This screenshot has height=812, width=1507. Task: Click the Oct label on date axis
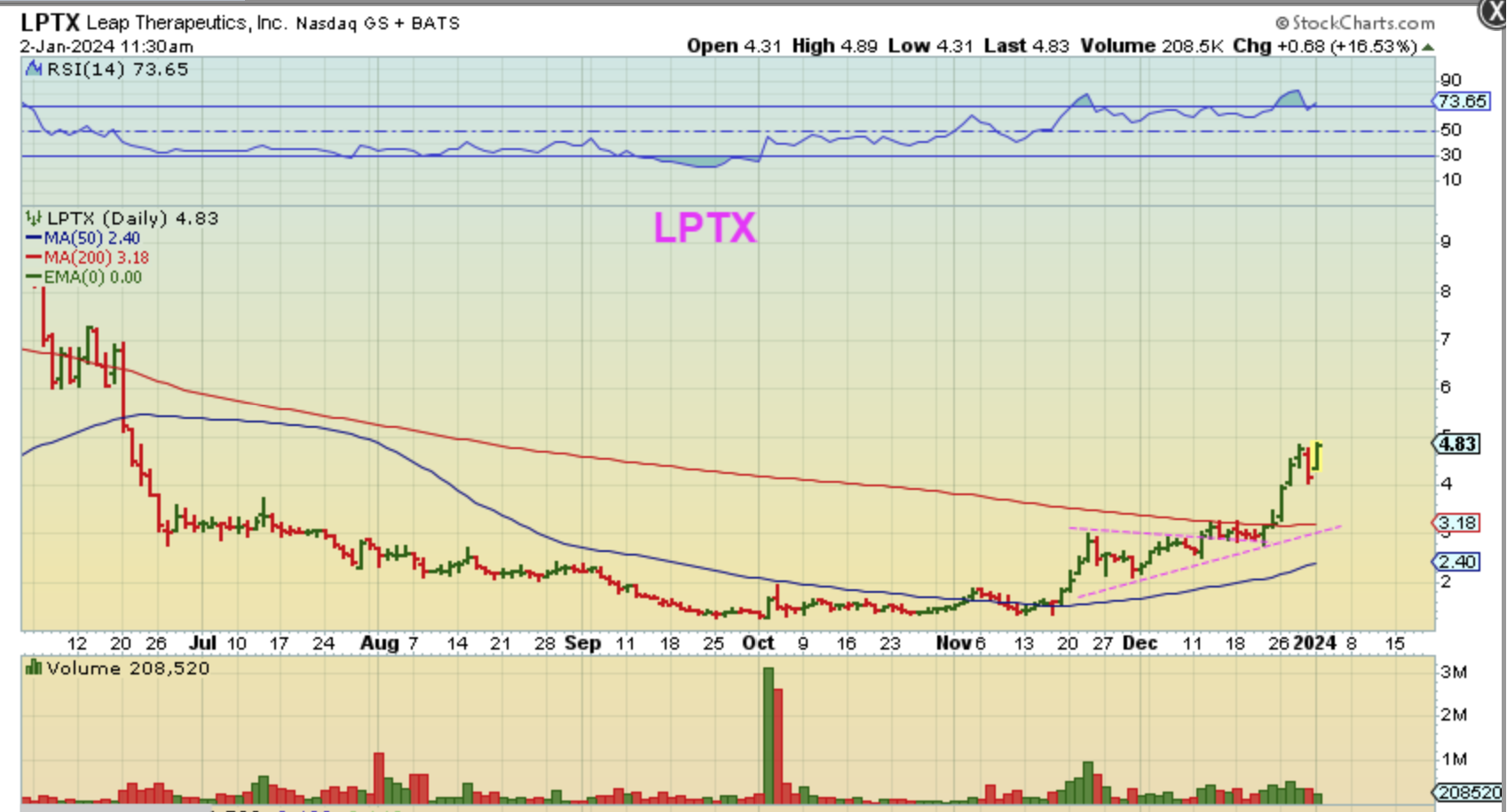pos(759,643)
